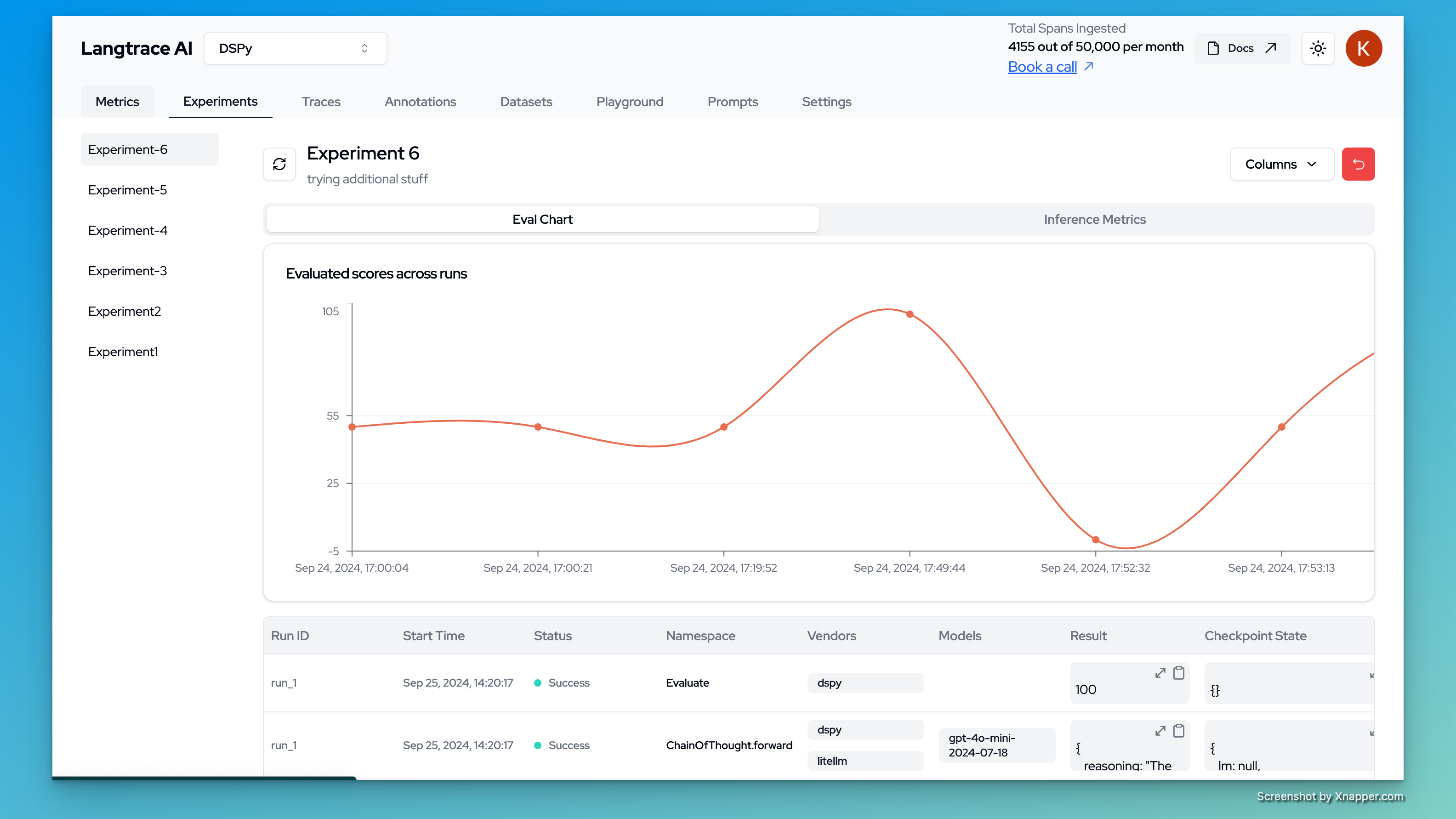Select Experiment-4 in the sidebar

128,231
